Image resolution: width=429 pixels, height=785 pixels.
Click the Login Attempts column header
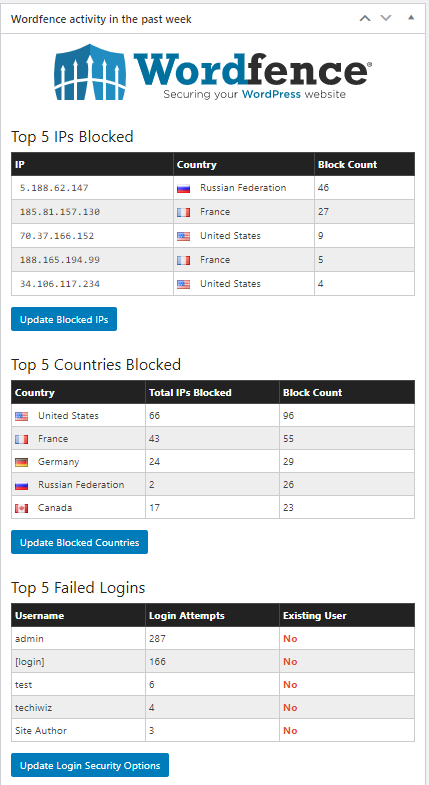tap(187, 616)
